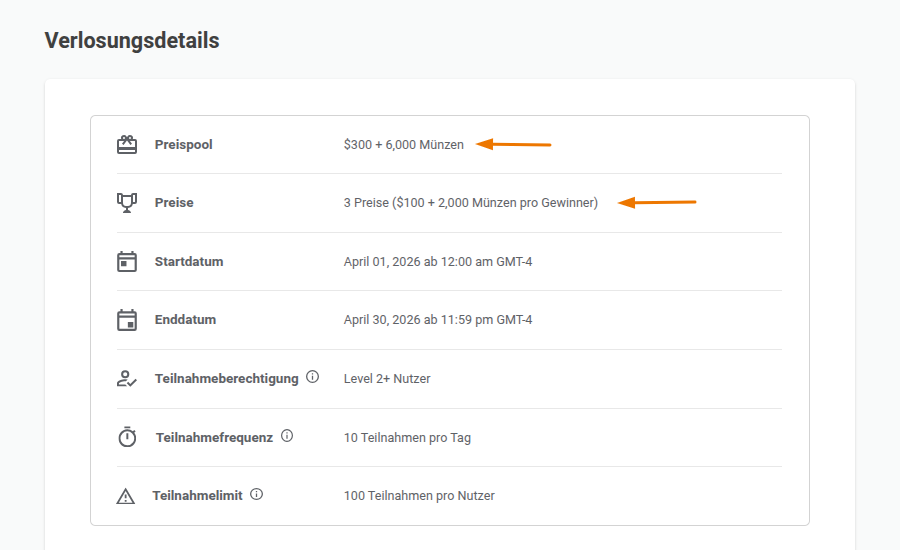900x550 pixels.
Task: Click the text "3 Preise ($100 + 2,000 Münzen pro Gewinner)"
Action: (x=471, y=203)
